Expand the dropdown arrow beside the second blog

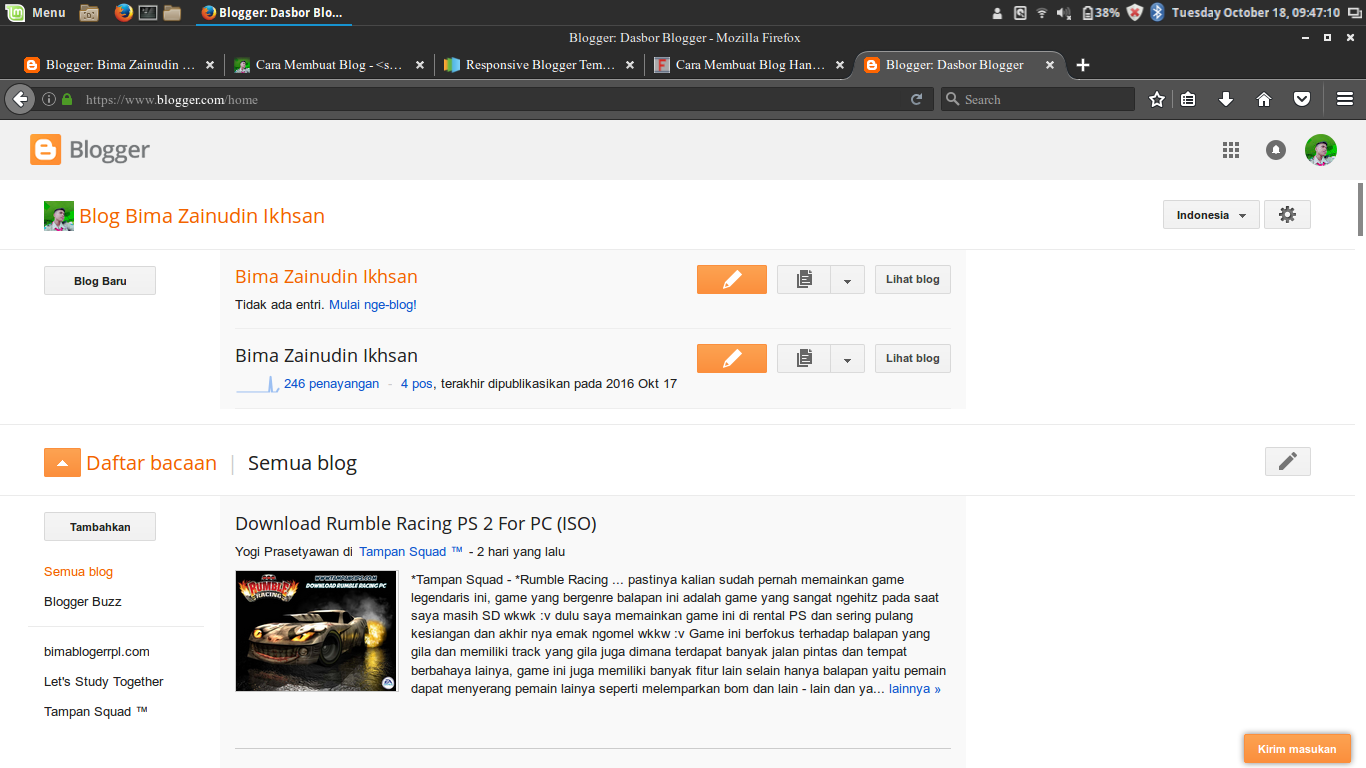click(x=847, y=358)
